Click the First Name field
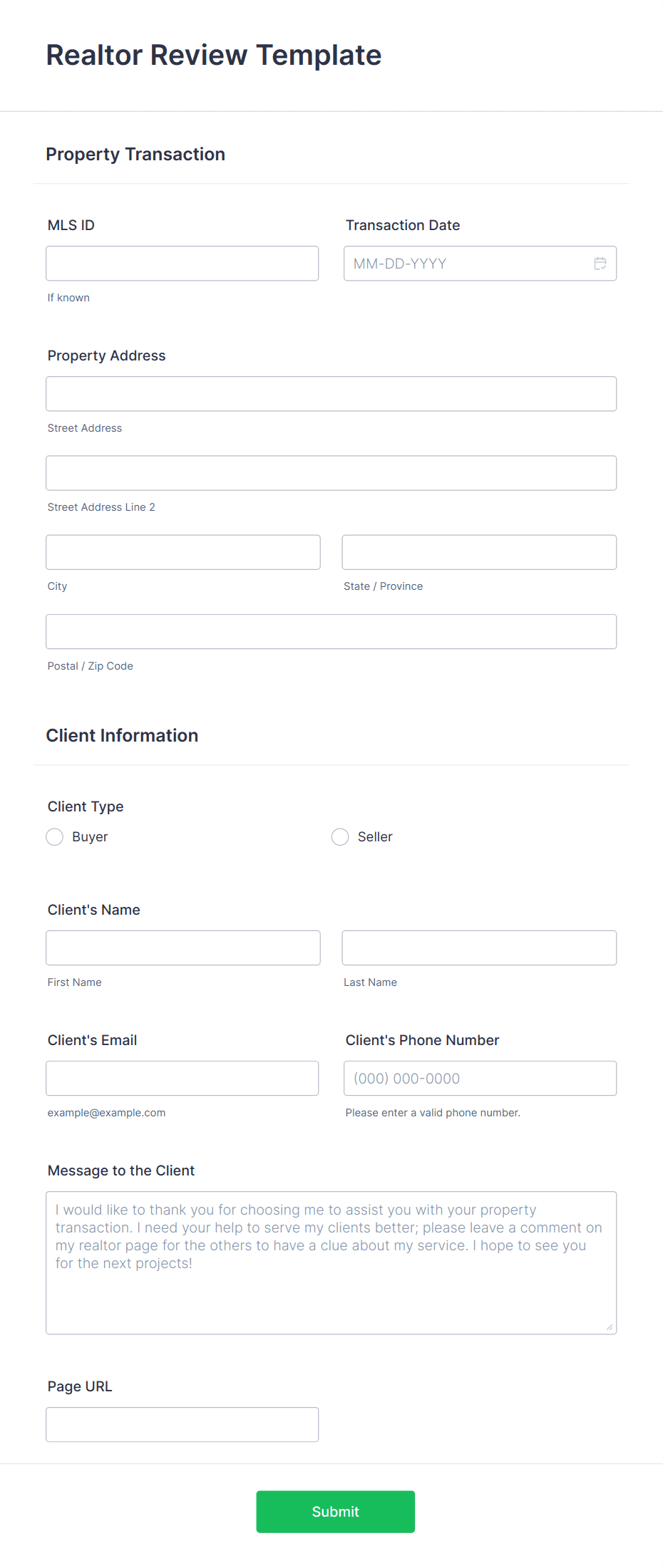This screenshot has width=663, height=1568. [x=183, y=947]
